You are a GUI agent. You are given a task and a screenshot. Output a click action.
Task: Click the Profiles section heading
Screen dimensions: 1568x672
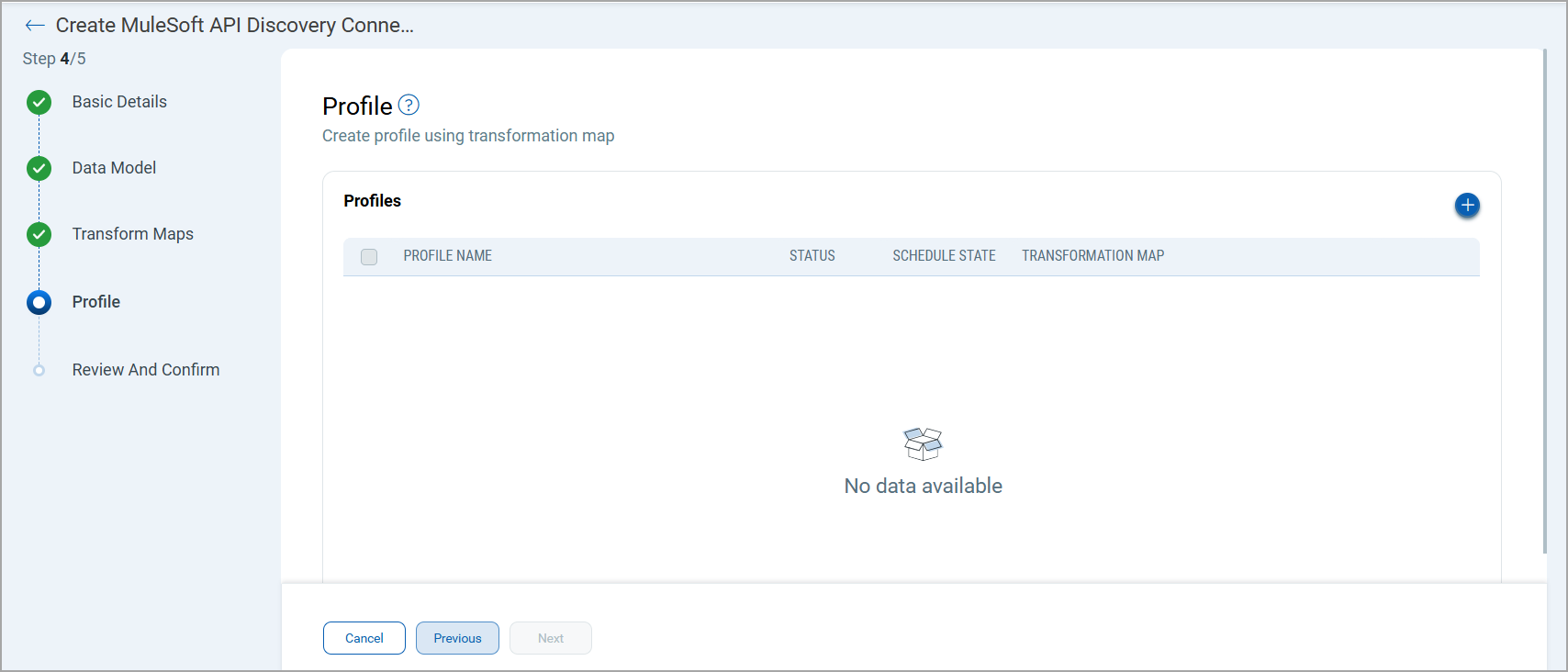coord(373,201)
